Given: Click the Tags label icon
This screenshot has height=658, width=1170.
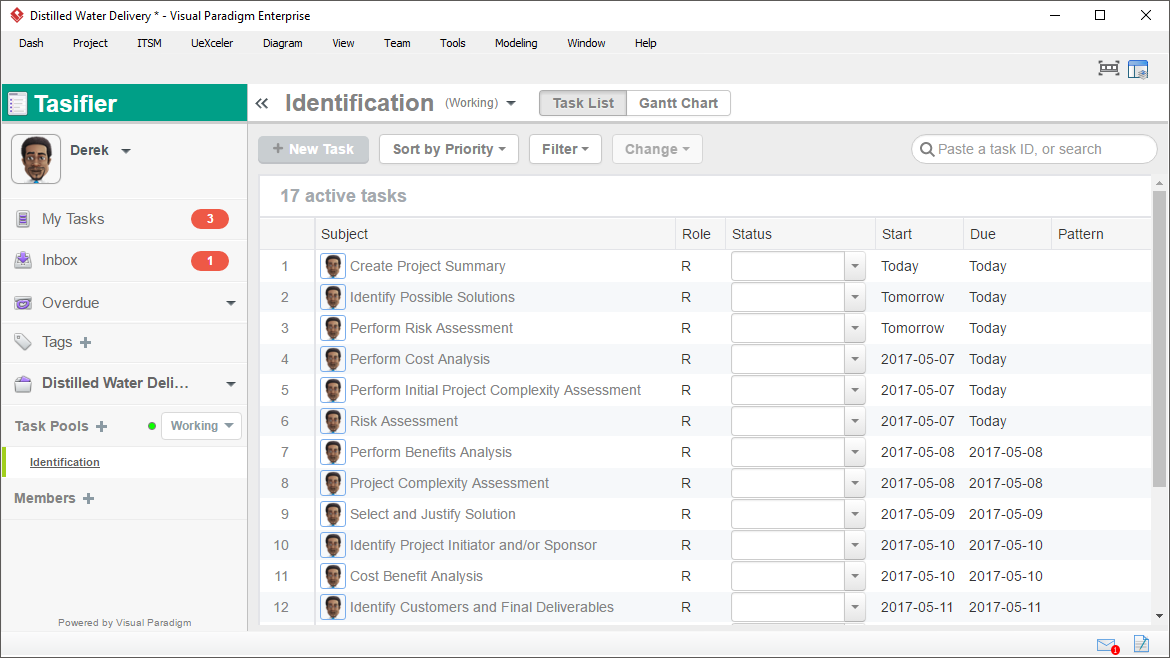Looking at the screenshot, I should pos(23,342).
